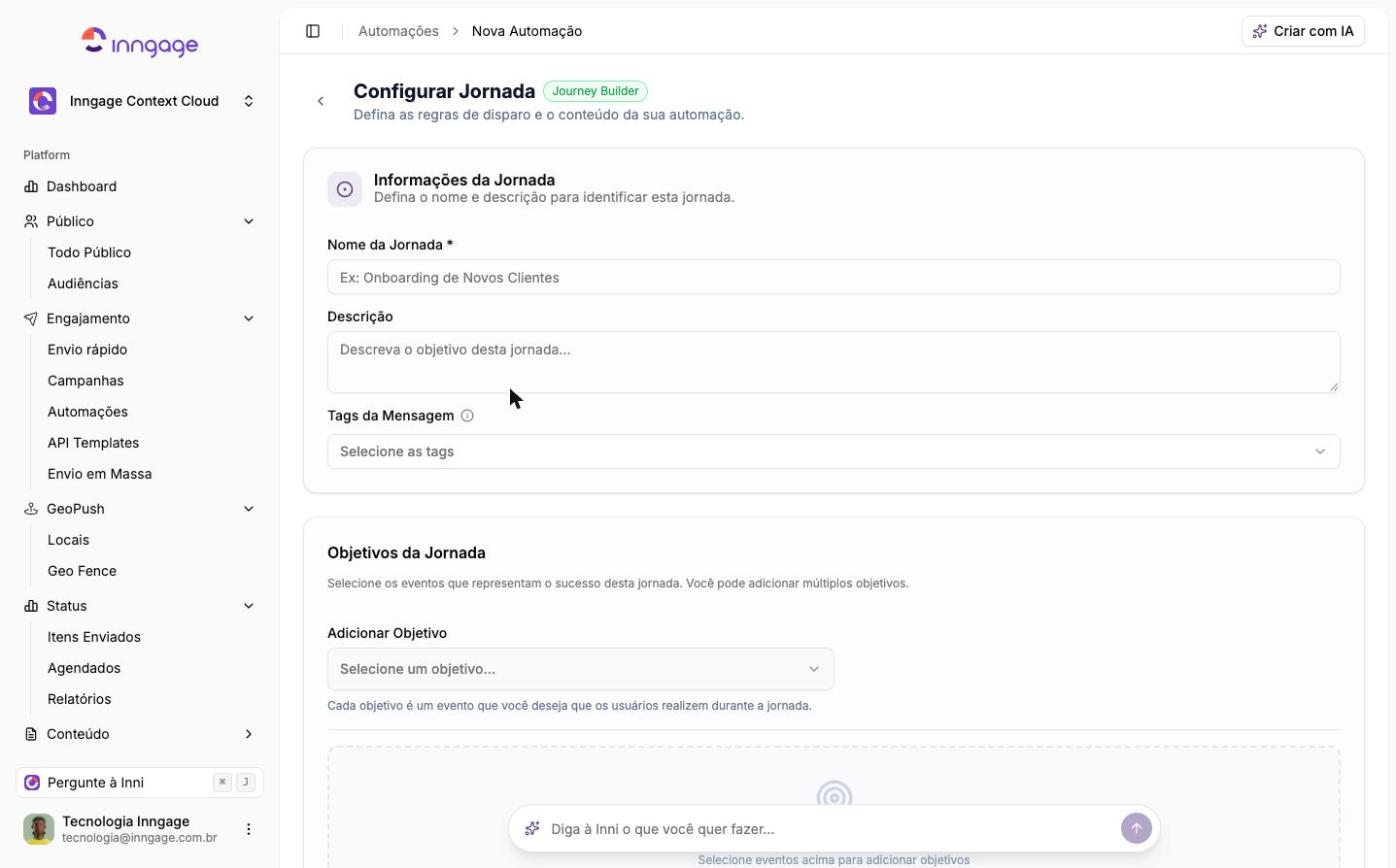Open Envio em Massa

coord(100,474)
